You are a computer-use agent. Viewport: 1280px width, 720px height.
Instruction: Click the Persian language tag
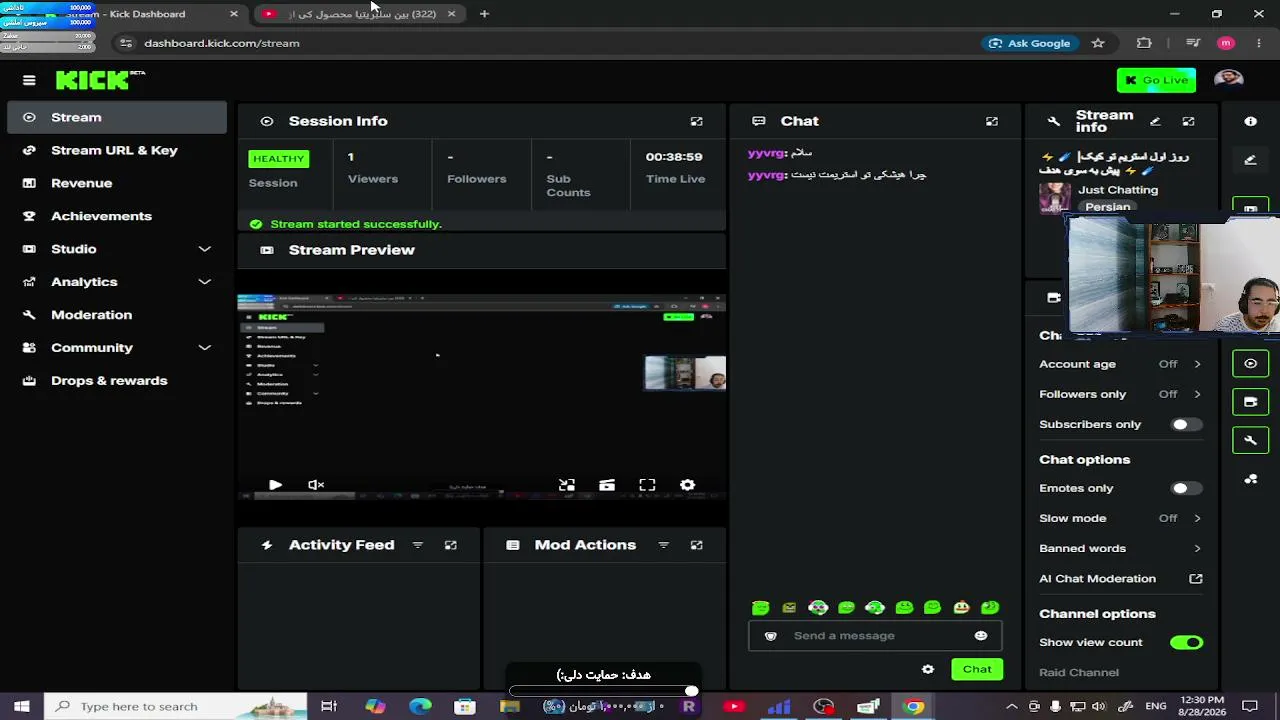tap(1108, 207)
